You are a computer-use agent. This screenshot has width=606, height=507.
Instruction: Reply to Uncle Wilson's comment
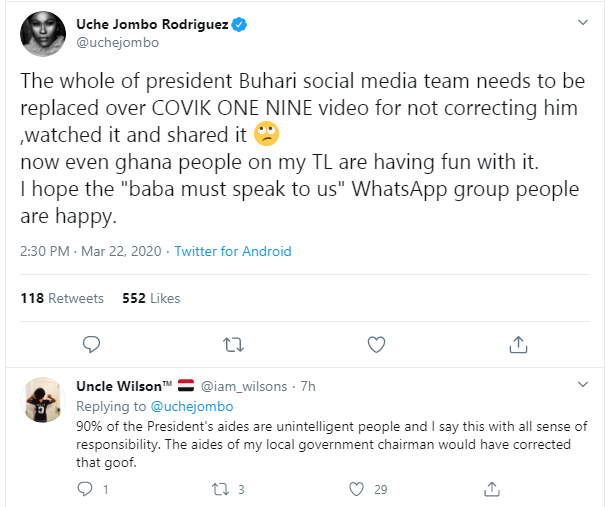pyautogui.click(x=84, y=489)
